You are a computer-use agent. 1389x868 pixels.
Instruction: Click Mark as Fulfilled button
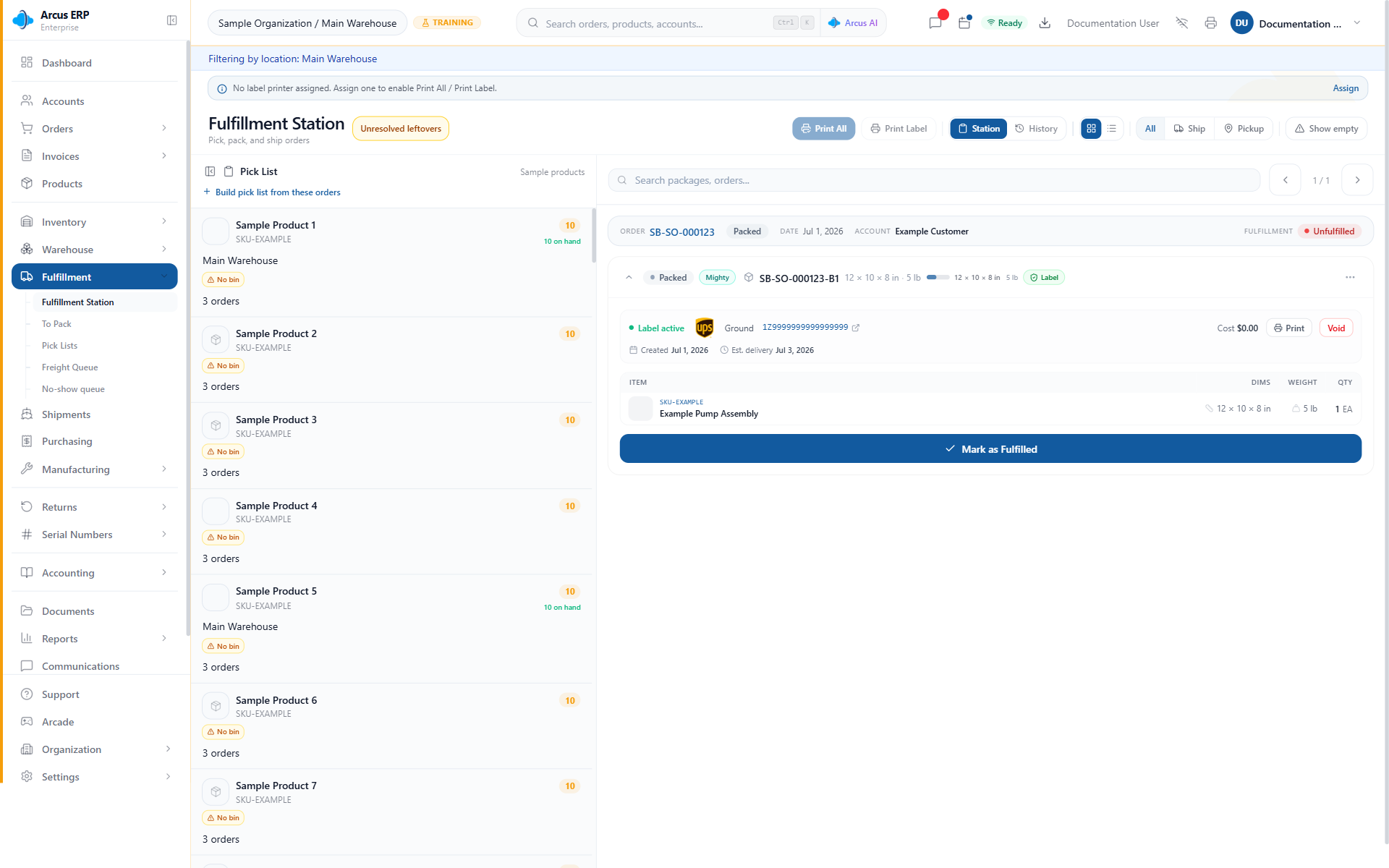[x=990, y=449]
